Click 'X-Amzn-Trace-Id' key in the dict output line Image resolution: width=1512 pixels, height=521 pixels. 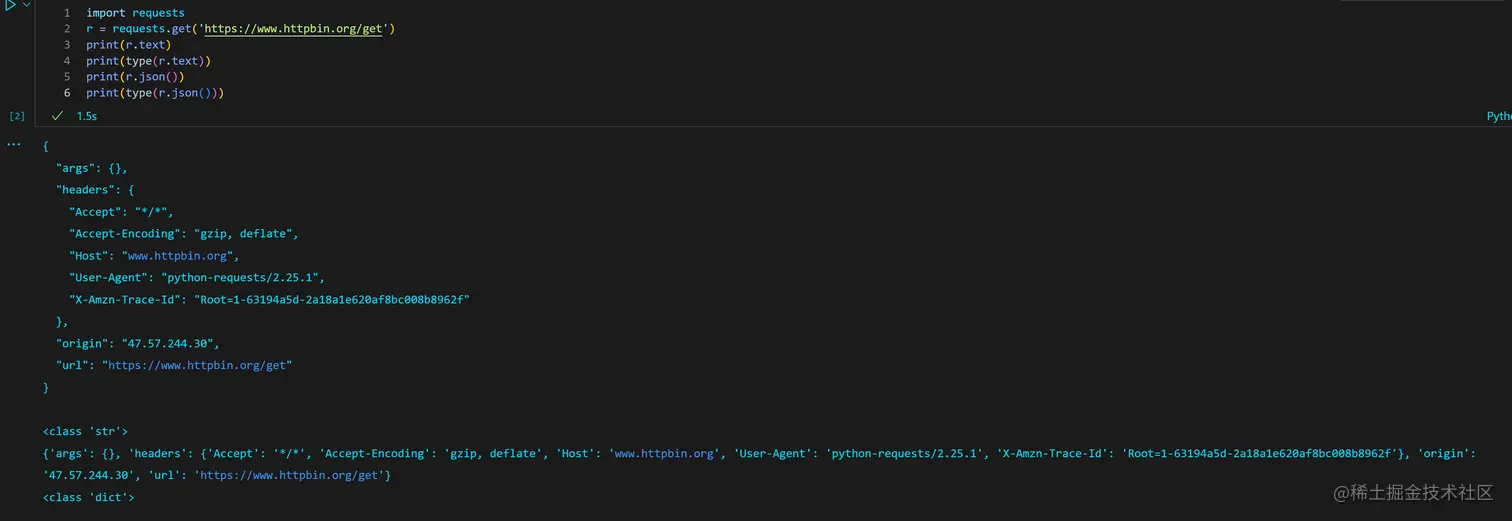[x=1054, y=453]
